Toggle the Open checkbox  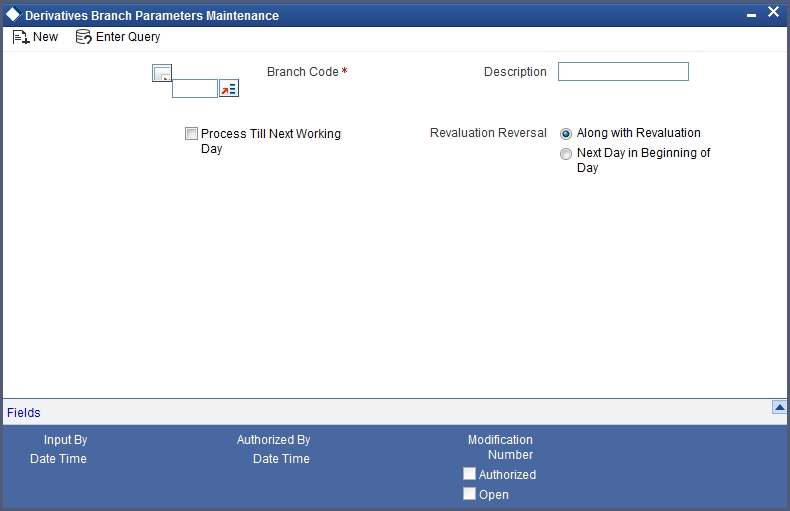coord(469,493)
